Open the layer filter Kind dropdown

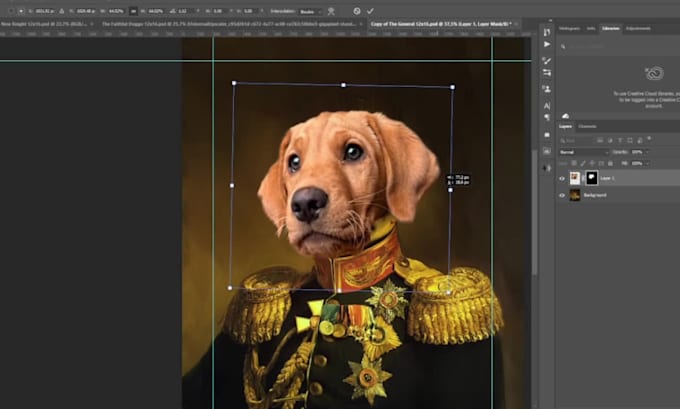pos(576,141)
